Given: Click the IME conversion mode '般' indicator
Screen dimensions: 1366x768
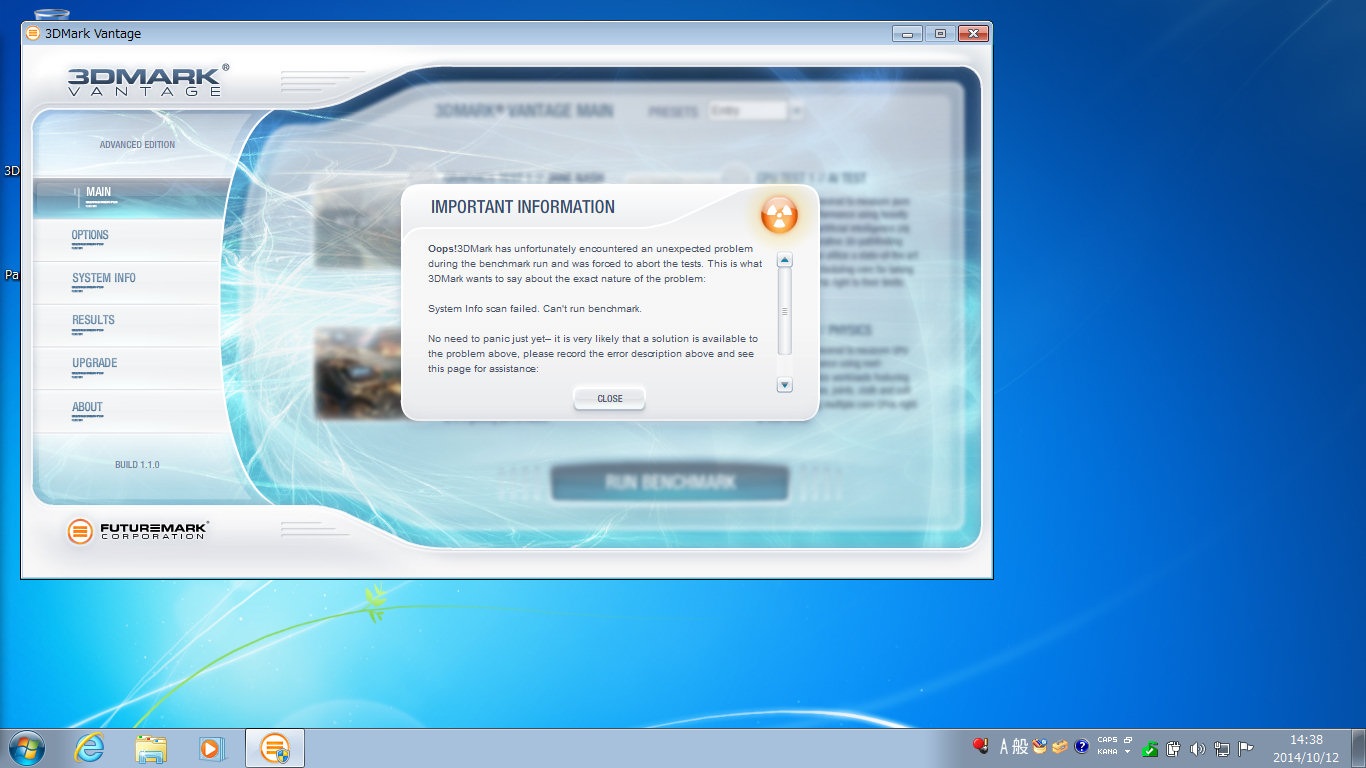Looking at the screenshot, I should [1020, 747].
